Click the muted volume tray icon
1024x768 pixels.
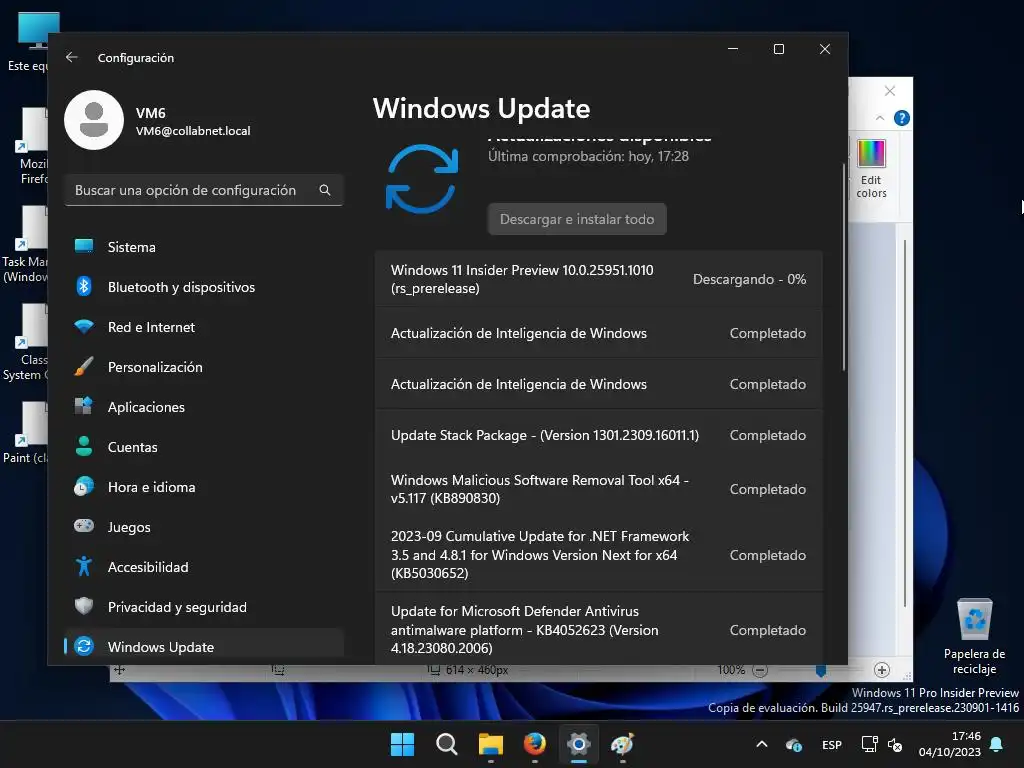tap(895, 745)
